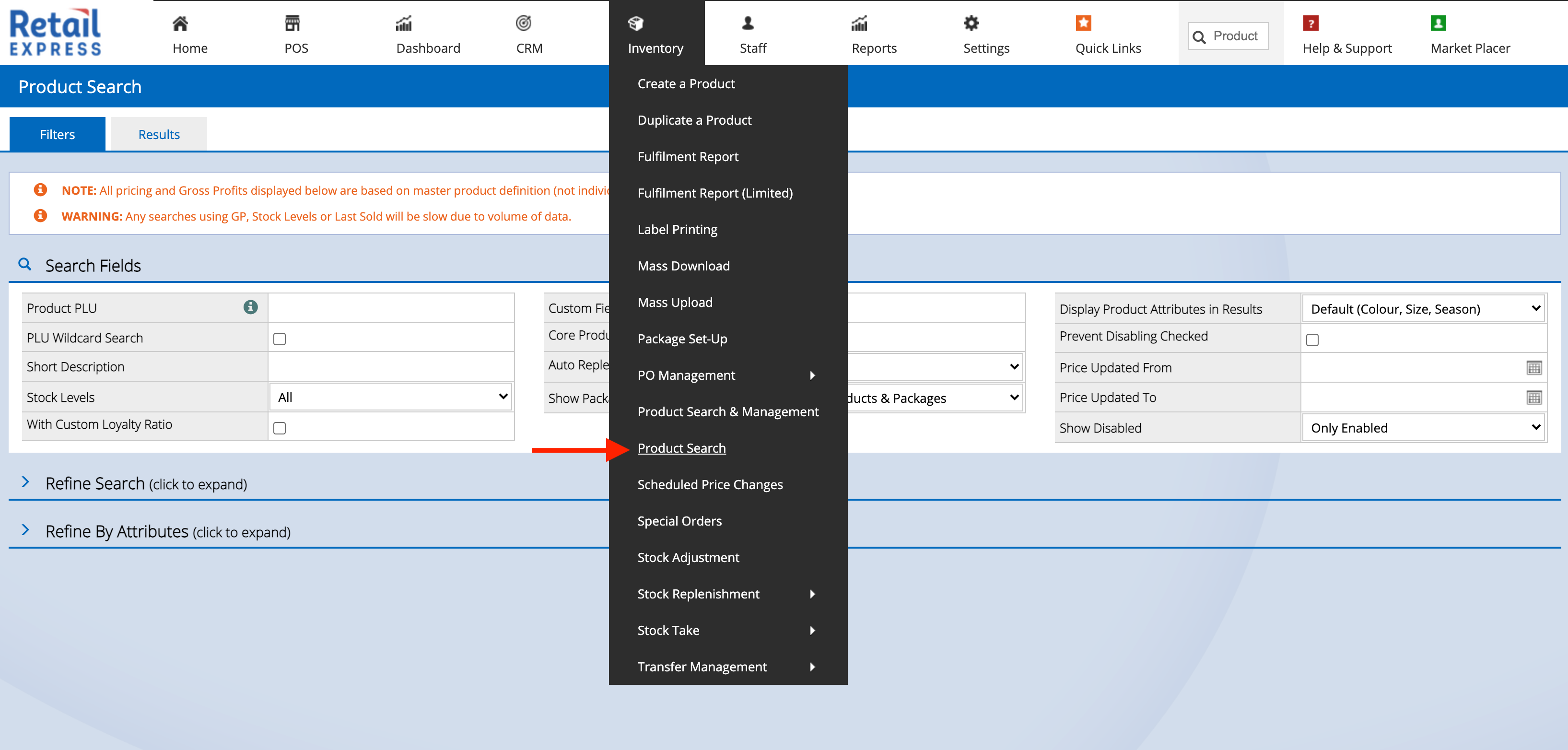Open the Show Disabled dropdown
This screenshot has height=750, width=1568.
[x=1423, y=427]
